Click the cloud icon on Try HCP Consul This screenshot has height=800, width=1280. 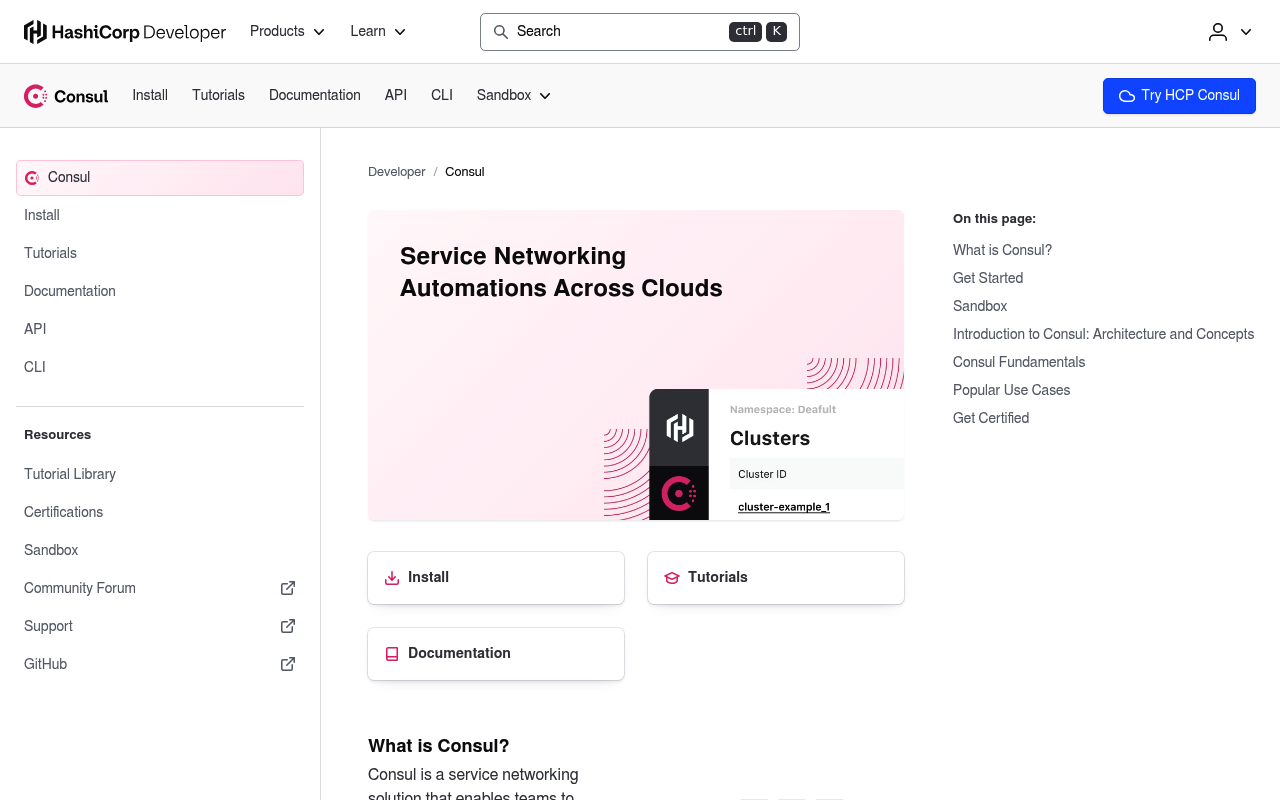coord(1127,96)
